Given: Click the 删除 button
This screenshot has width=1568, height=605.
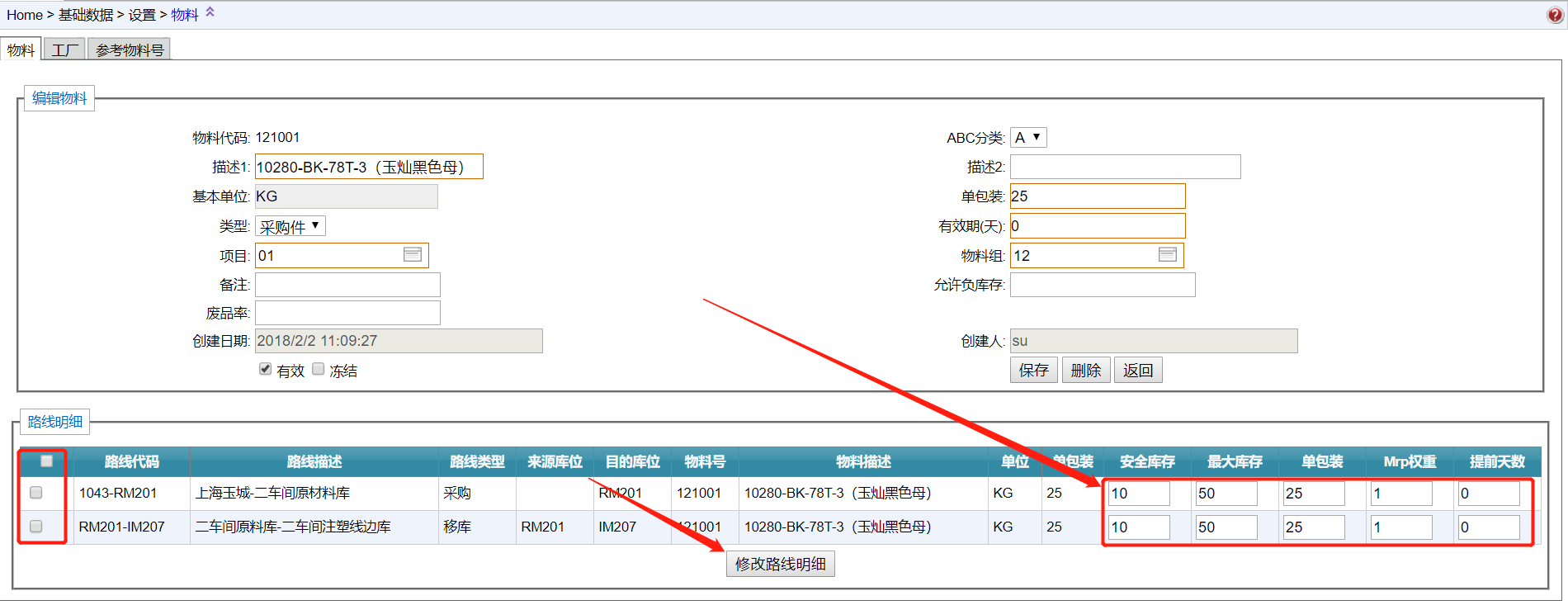Looking at the screenshot, I should [x=1086, y=370].
